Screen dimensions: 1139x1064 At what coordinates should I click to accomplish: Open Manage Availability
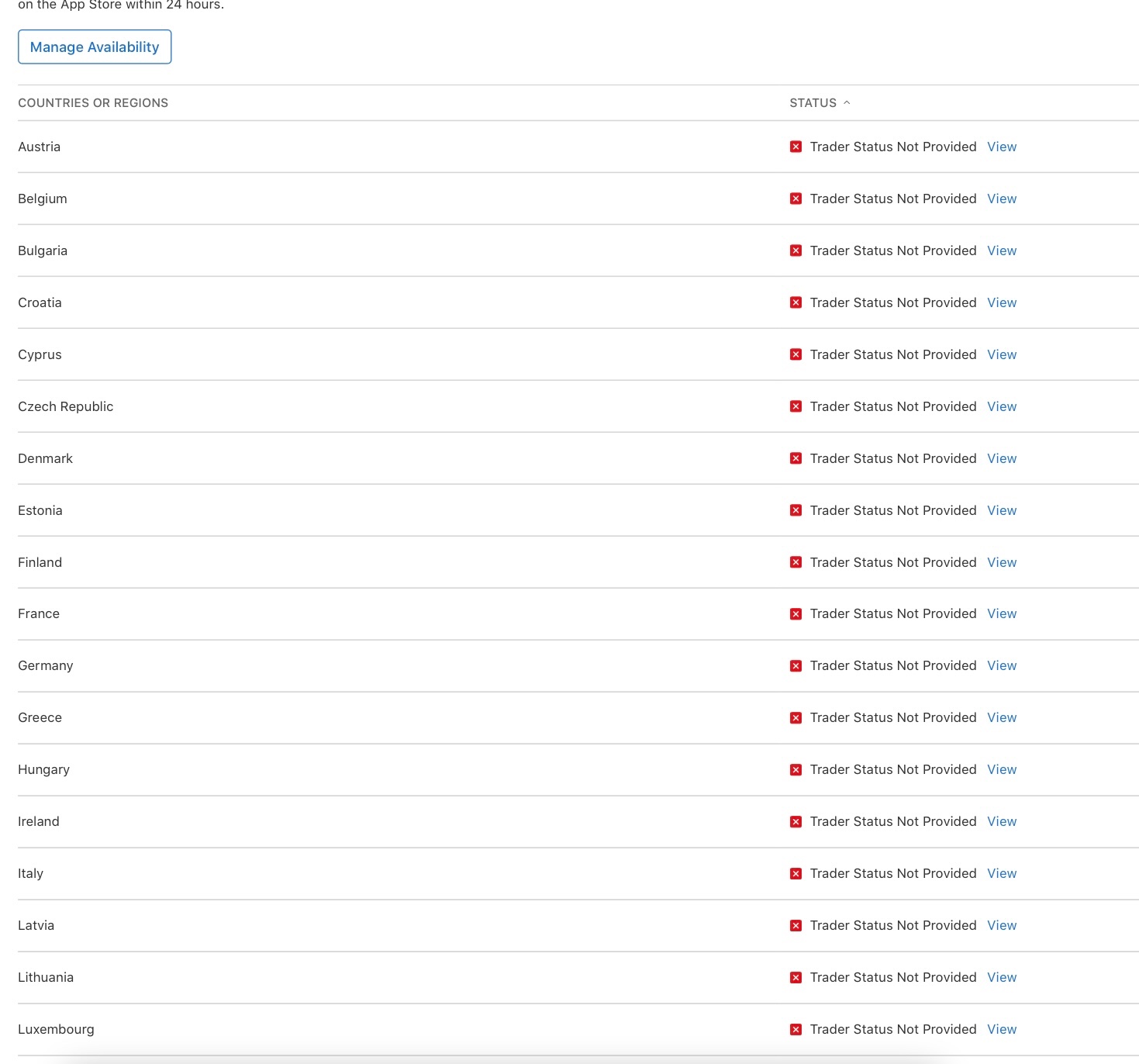pos(95,47)
